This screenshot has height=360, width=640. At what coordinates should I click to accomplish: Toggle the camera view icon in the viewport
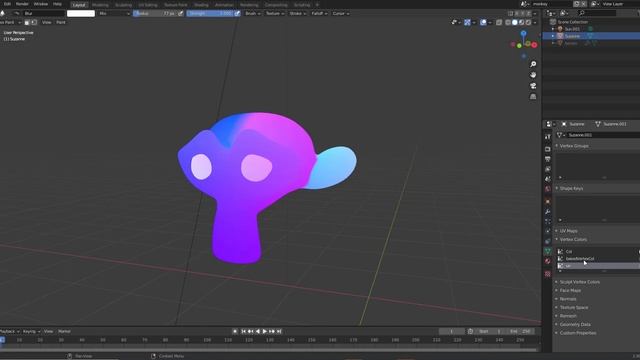pyautogui.click(x=533, y=86)
